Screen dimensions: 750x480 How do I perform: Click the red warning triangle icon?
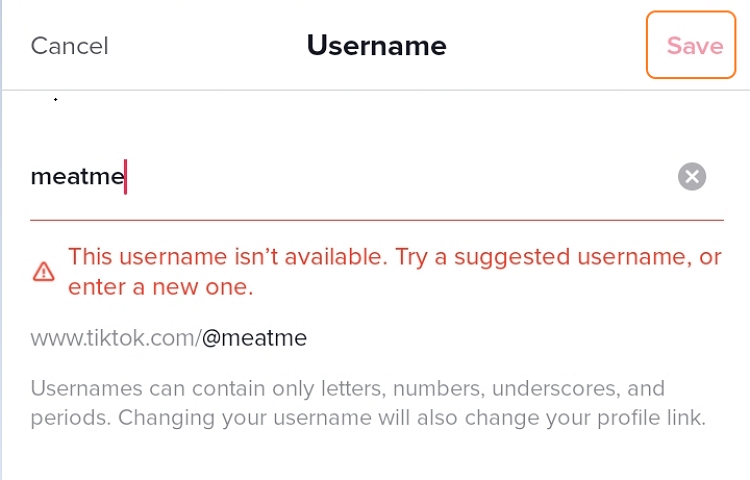click(x=44, y=272)
